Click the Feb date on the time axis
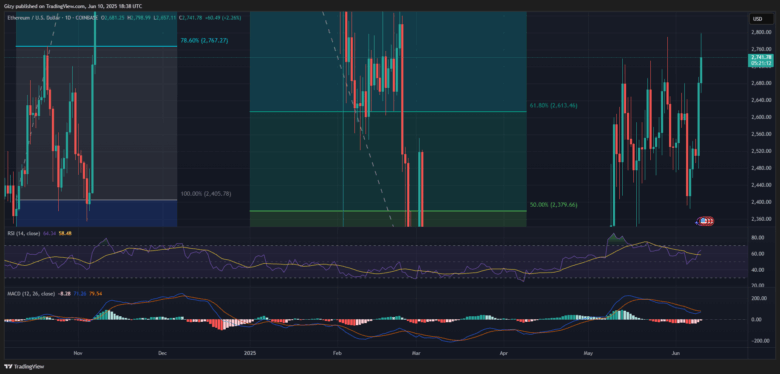 tap(337, 353)
